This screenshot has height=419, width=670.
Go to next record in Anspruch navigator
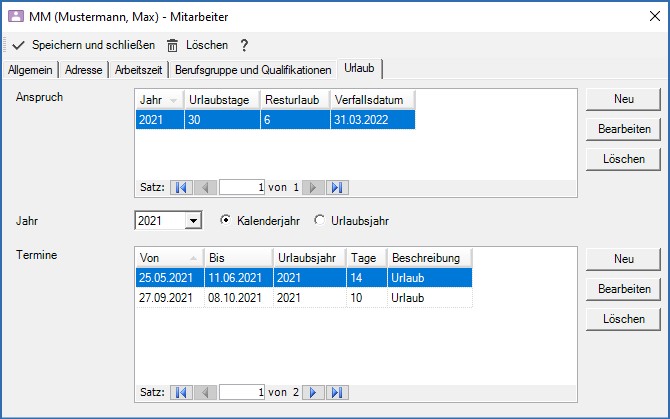coord(313,187)
